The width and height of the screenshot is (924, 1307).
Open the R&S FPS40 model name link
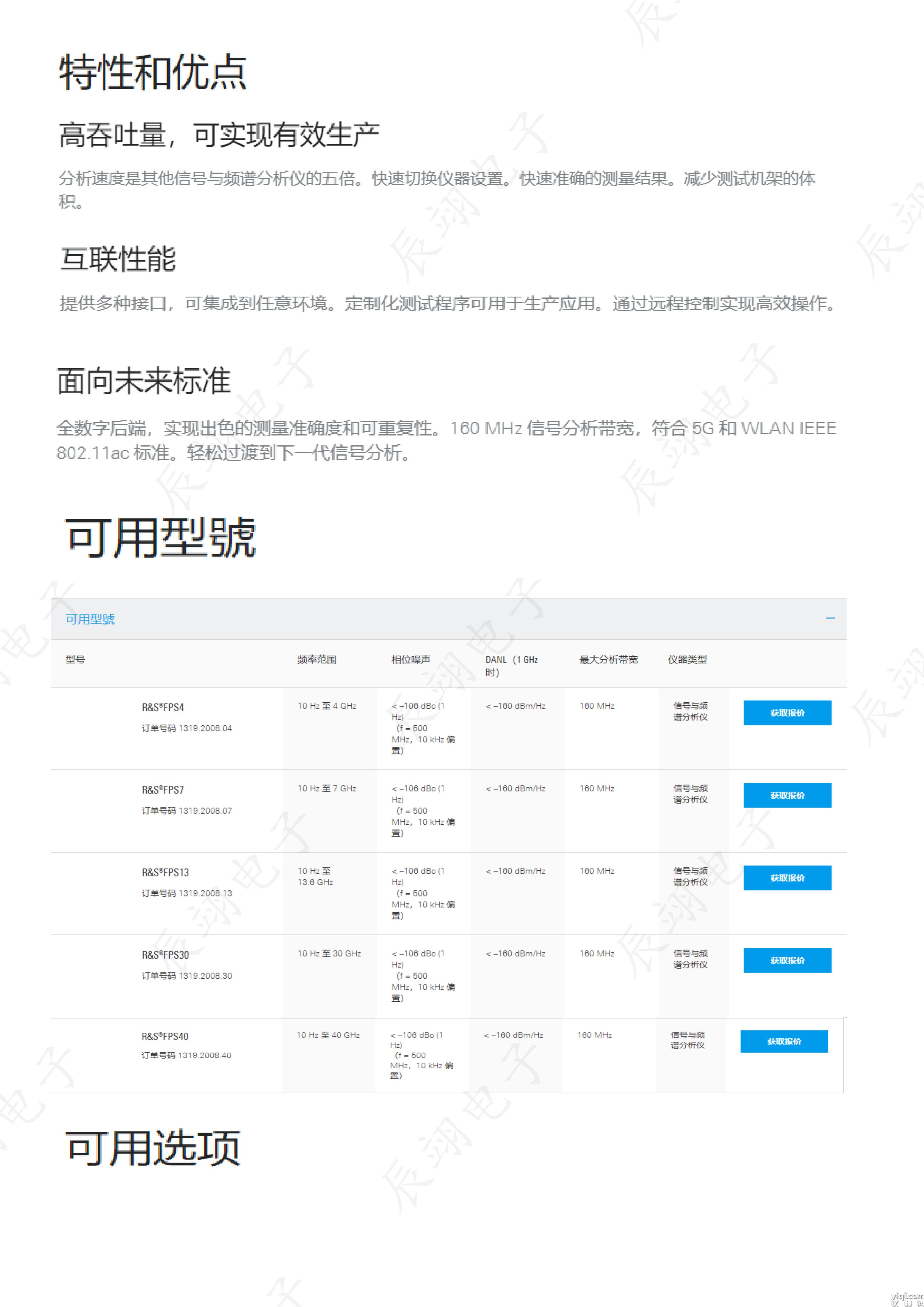[164, 1037]
